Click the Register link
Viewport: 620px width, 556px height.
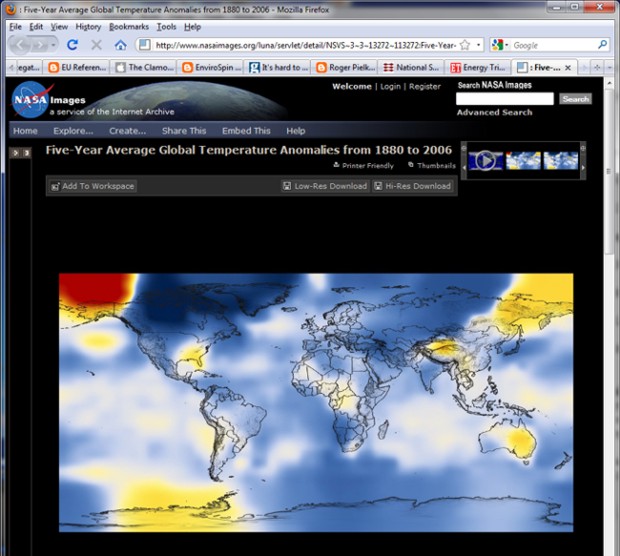tap(425, 86)
